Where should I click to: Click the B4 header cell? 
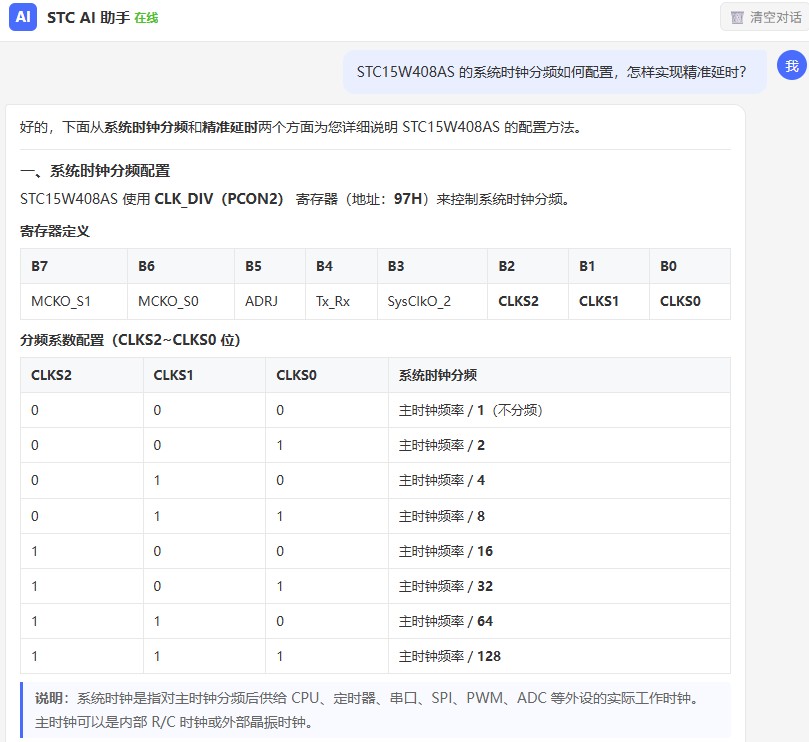pyautogui.click(x=342, y=266)
